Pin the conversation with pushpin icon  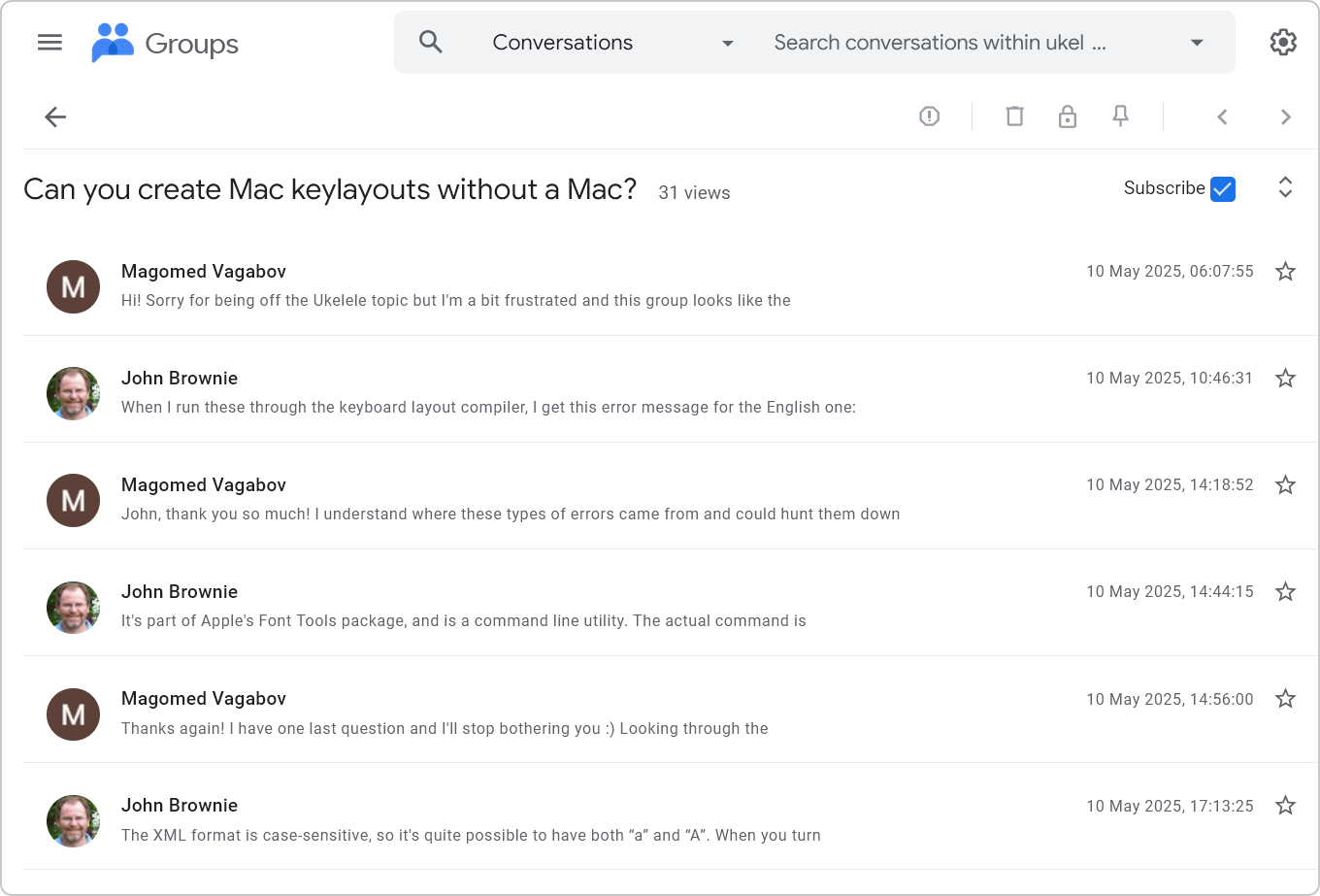coord(1120,116)
